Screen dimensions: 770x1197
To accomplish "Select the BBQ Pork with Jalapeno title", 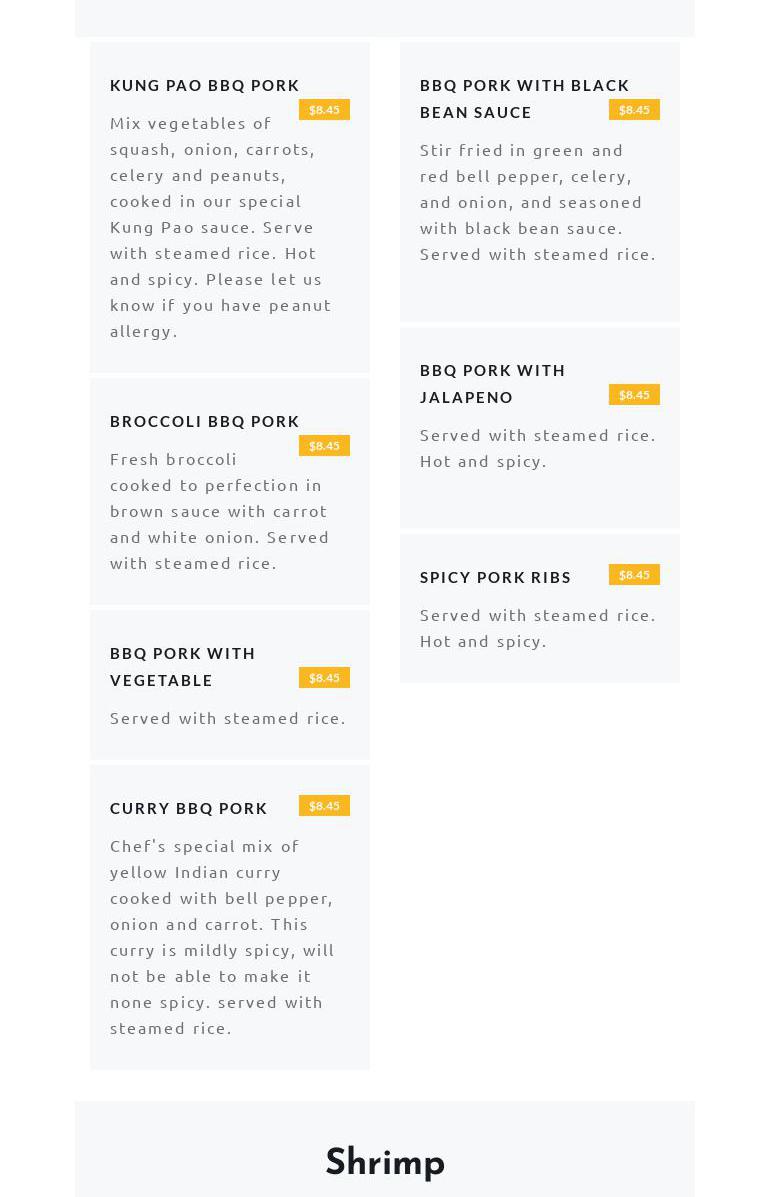I will [x=492, y=384].
